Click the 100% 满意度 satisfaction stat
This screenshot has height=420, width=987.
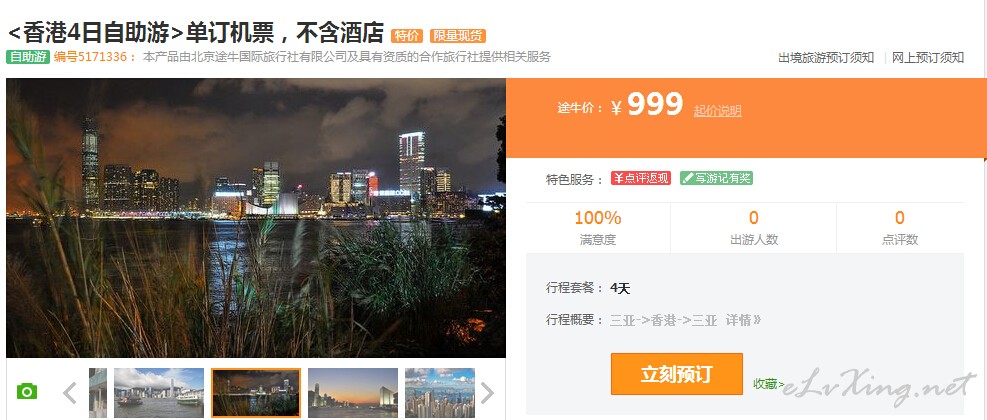[598, 228]
